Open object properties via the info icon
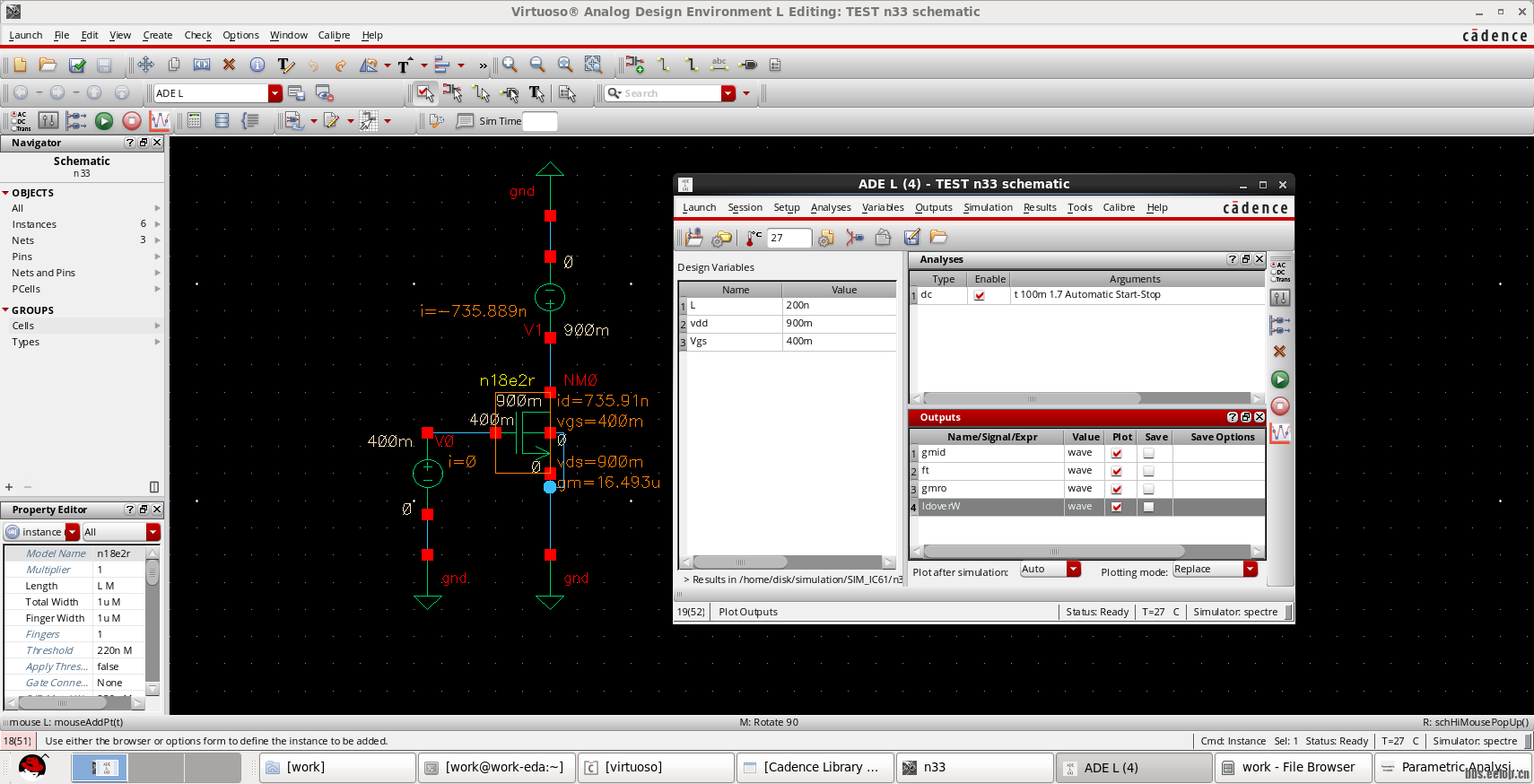Image resolution: width=1534 pixels, height=784 pixels. click(x=257, y=65)
